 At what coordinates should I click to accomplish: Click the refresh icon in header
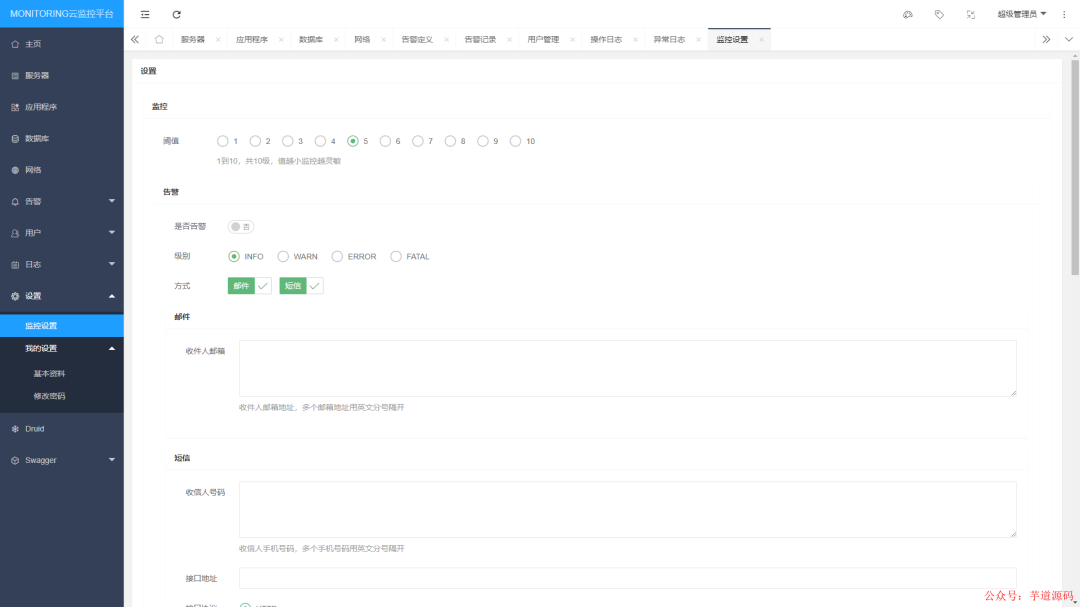coord(176,14)
